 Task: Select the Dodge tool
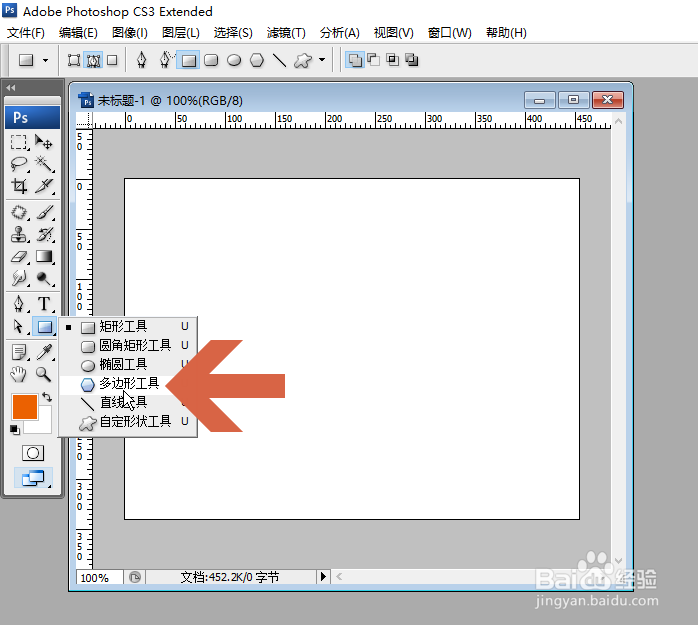pos(44,278)
